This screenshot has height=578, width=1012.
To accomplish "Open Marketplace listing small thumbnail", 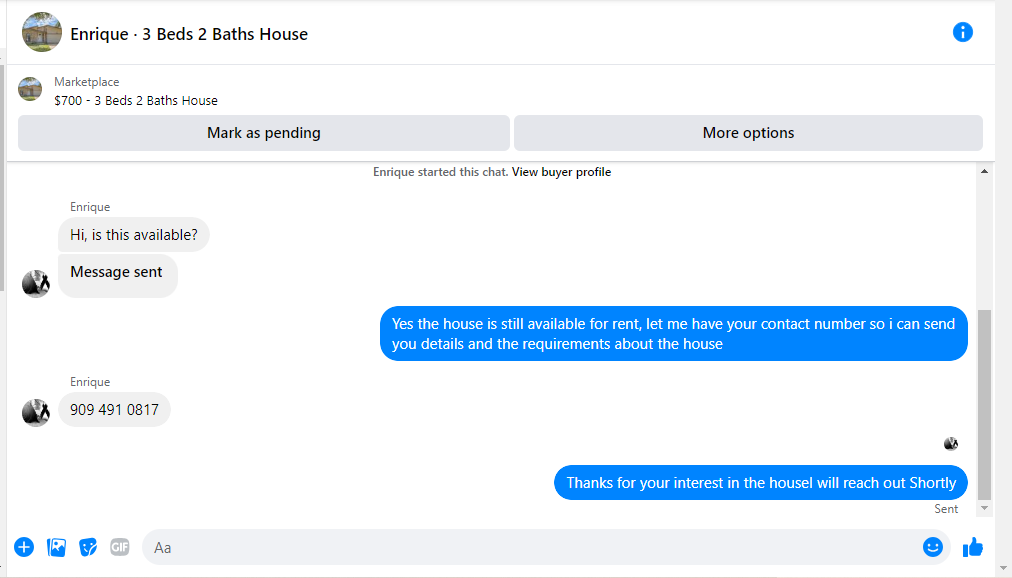I will pyautogui.click(x=30, y=89).
